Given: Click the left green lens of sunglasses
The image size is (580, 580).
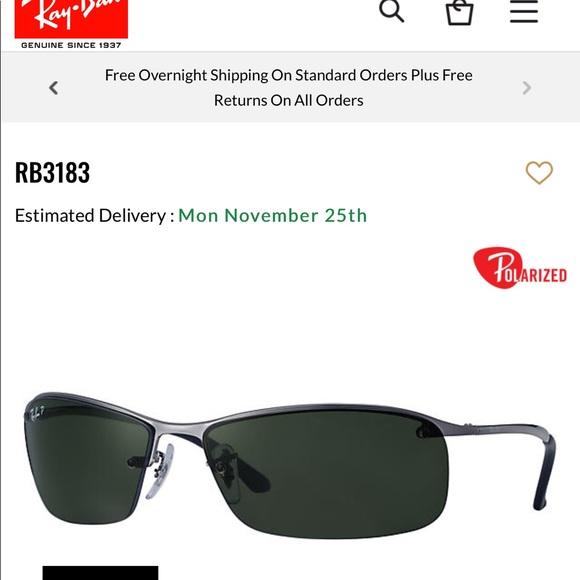Looking at the screenshot, I should coord(85,462).
